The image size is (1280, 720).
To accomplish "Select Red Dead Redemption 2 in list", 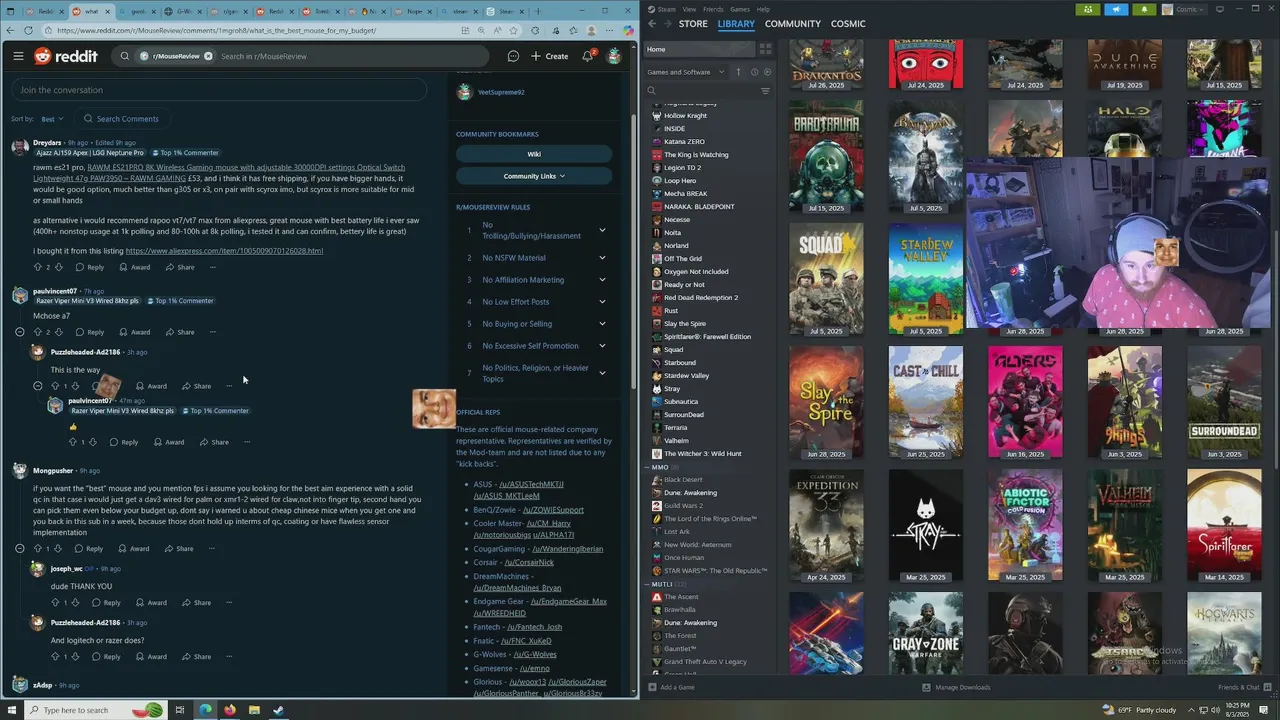I will pyautogui.click(x=701, y=297).
